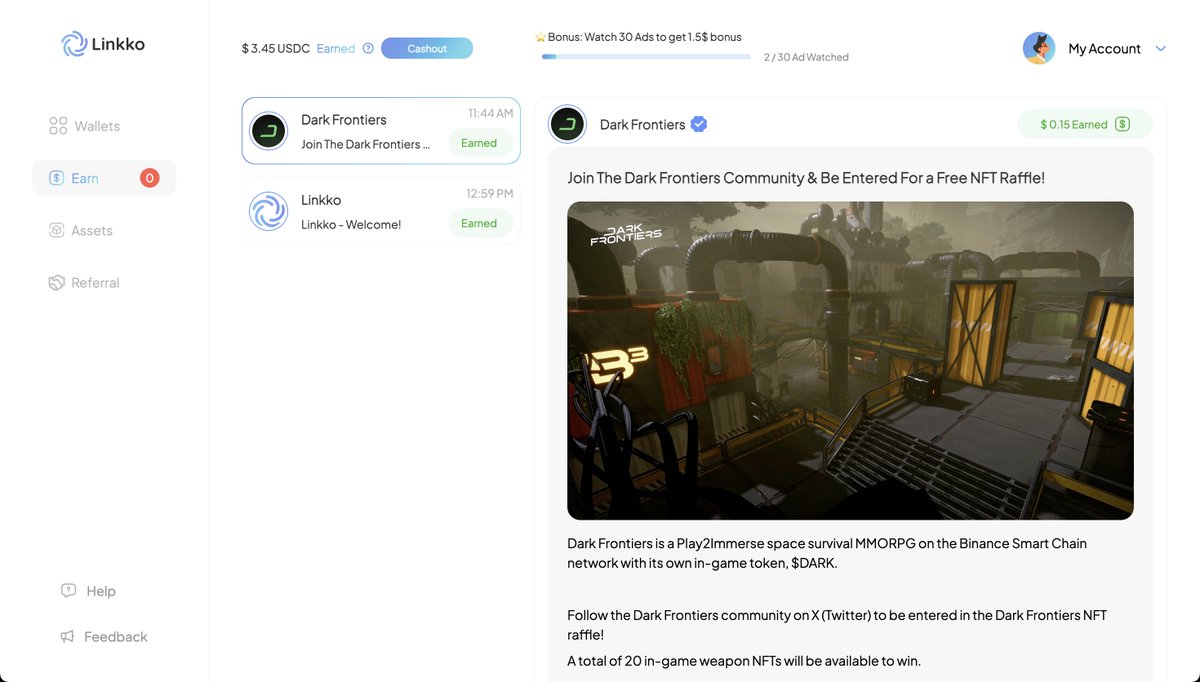
Task: Click the Wallets grid icon
Action: pos(58,126)
